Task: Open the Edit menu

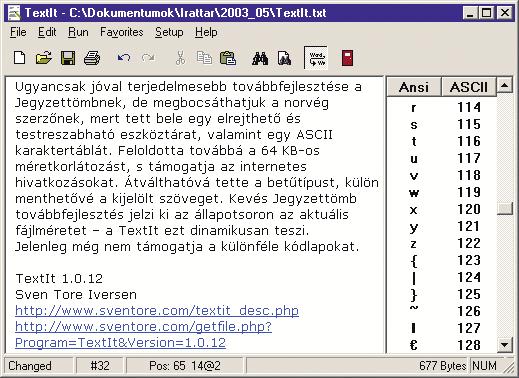Action: (x=47, y=32)
